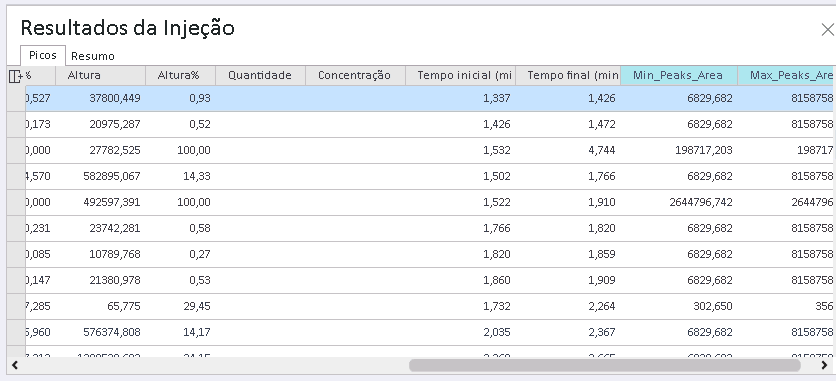Click the horizontal scrollbar thumb
This screenshot has height=381, width=836.
coord(605,365)
